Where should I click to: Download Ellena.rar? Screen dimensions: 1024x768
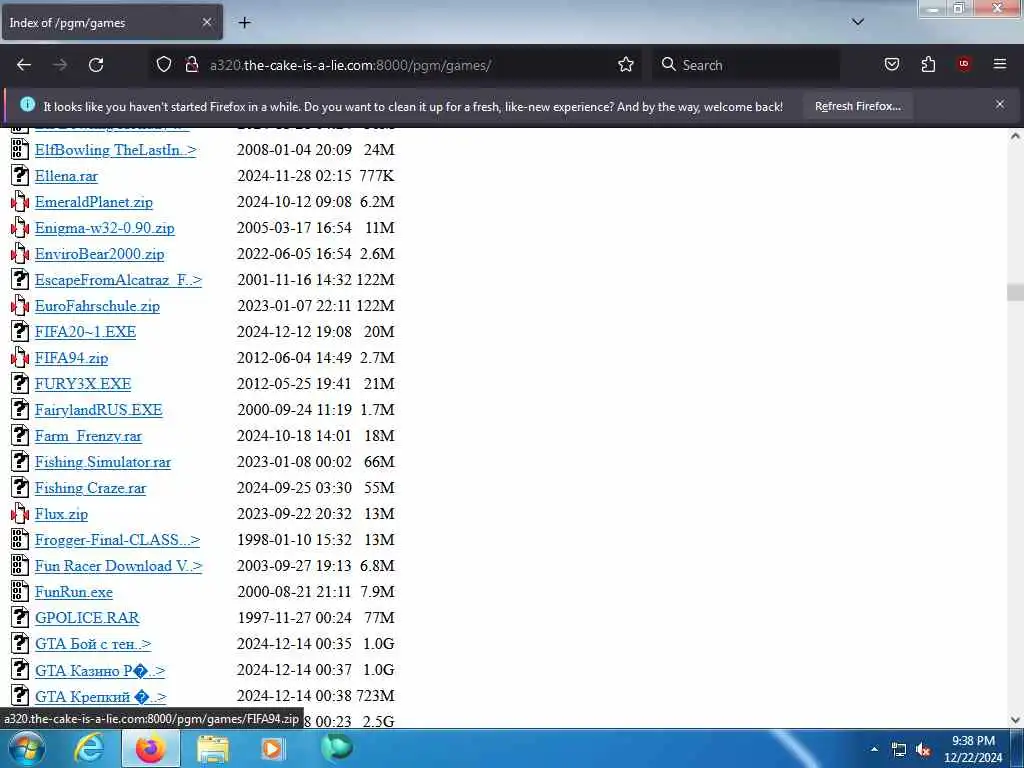pyautogui.click(x=66, y=176)
